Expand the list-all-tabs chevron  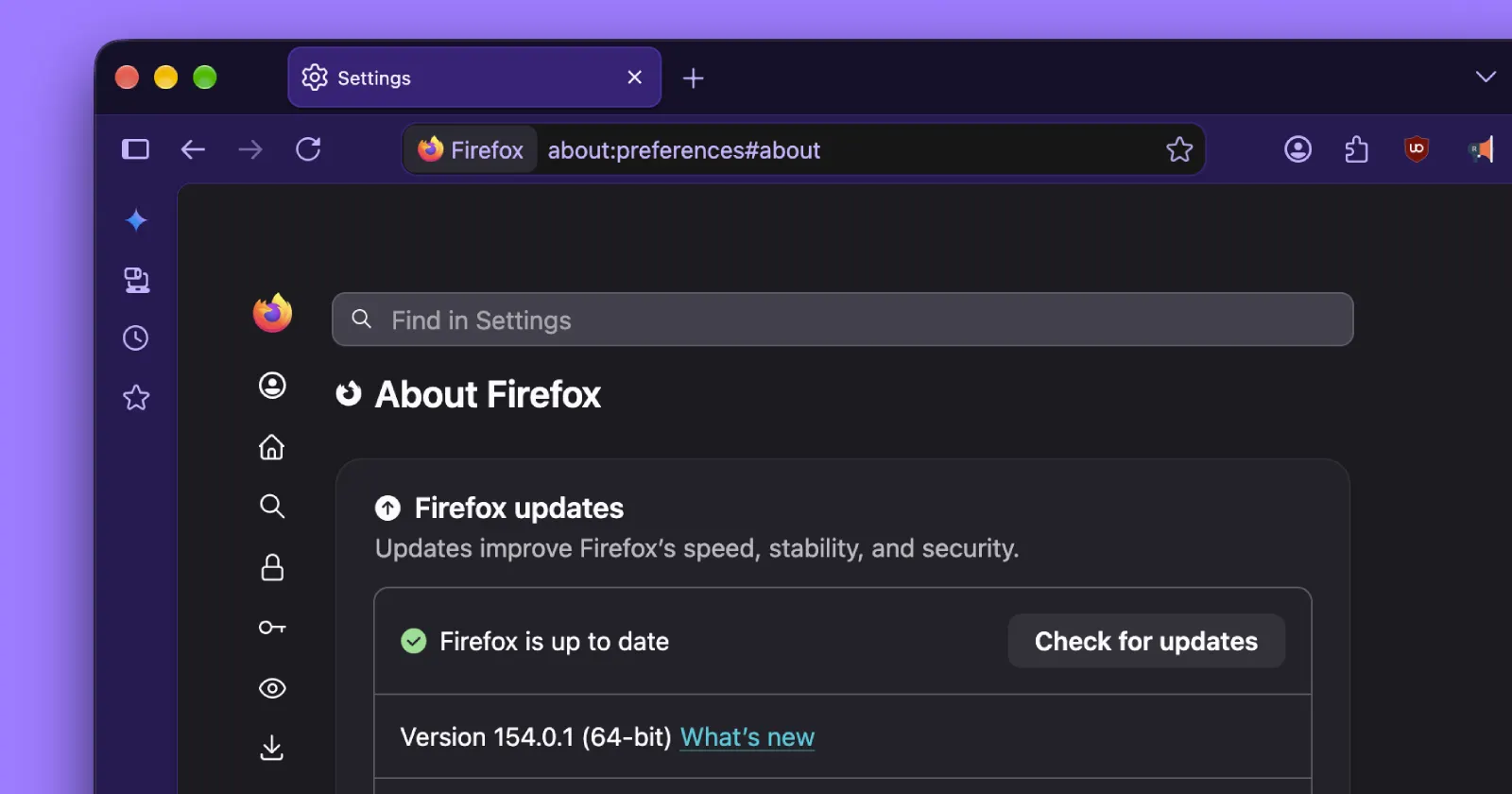1486,77
